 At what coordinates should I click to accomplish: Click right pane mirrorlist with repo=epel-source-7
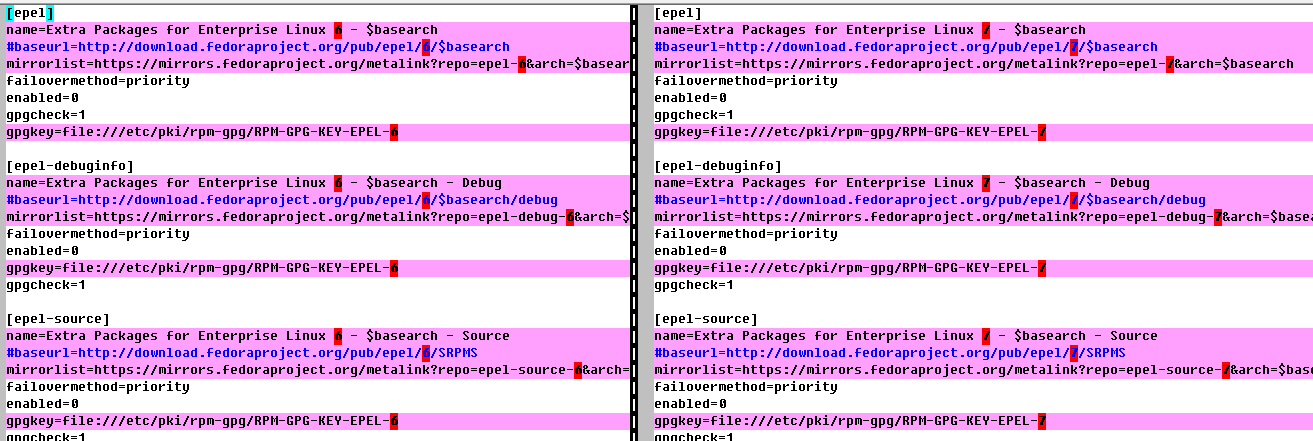click(x=983, y=370)
